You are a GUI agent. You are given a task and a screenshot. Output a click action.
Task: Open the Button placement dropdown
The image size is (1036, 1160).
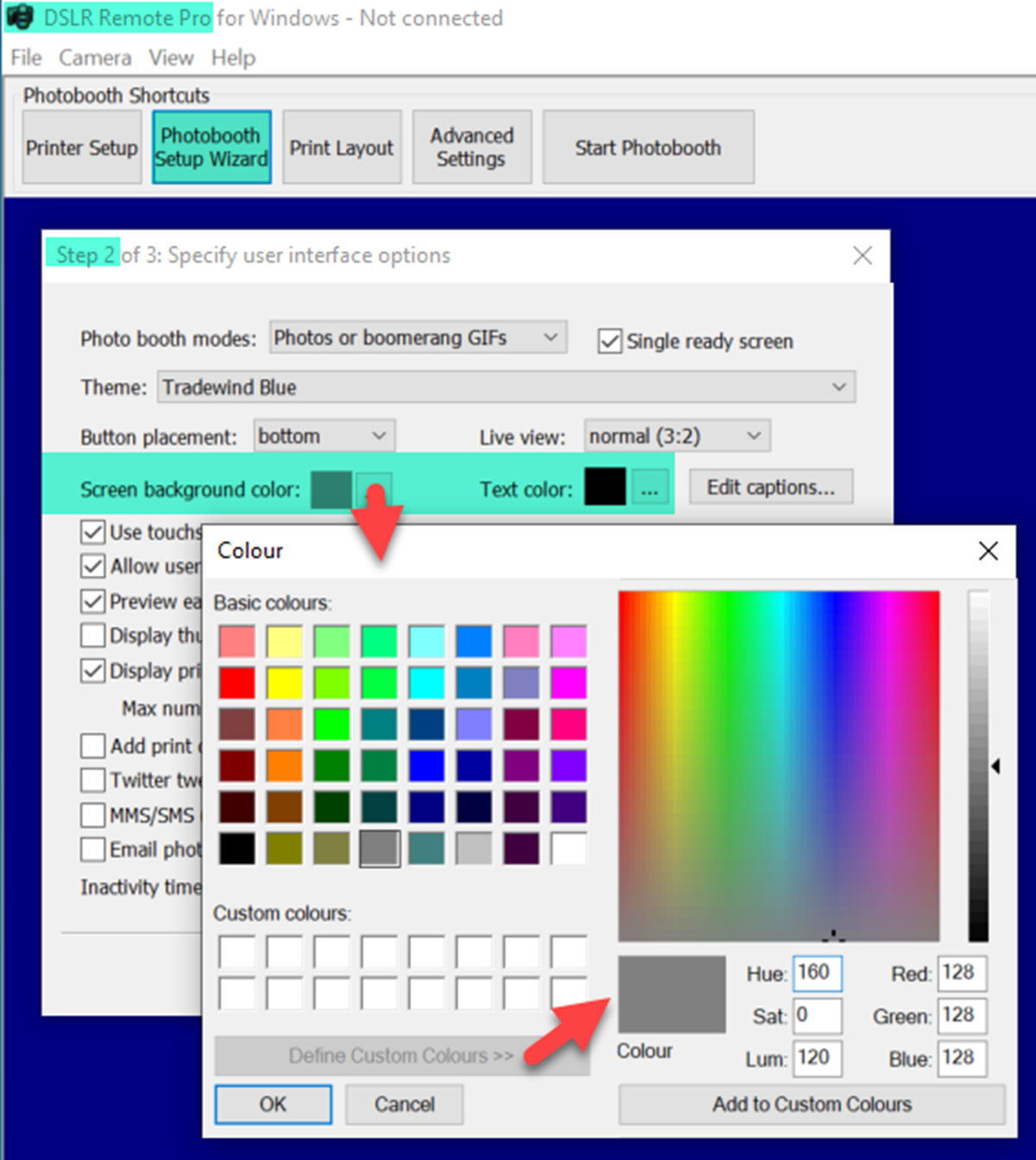click(x=325, y=436)
